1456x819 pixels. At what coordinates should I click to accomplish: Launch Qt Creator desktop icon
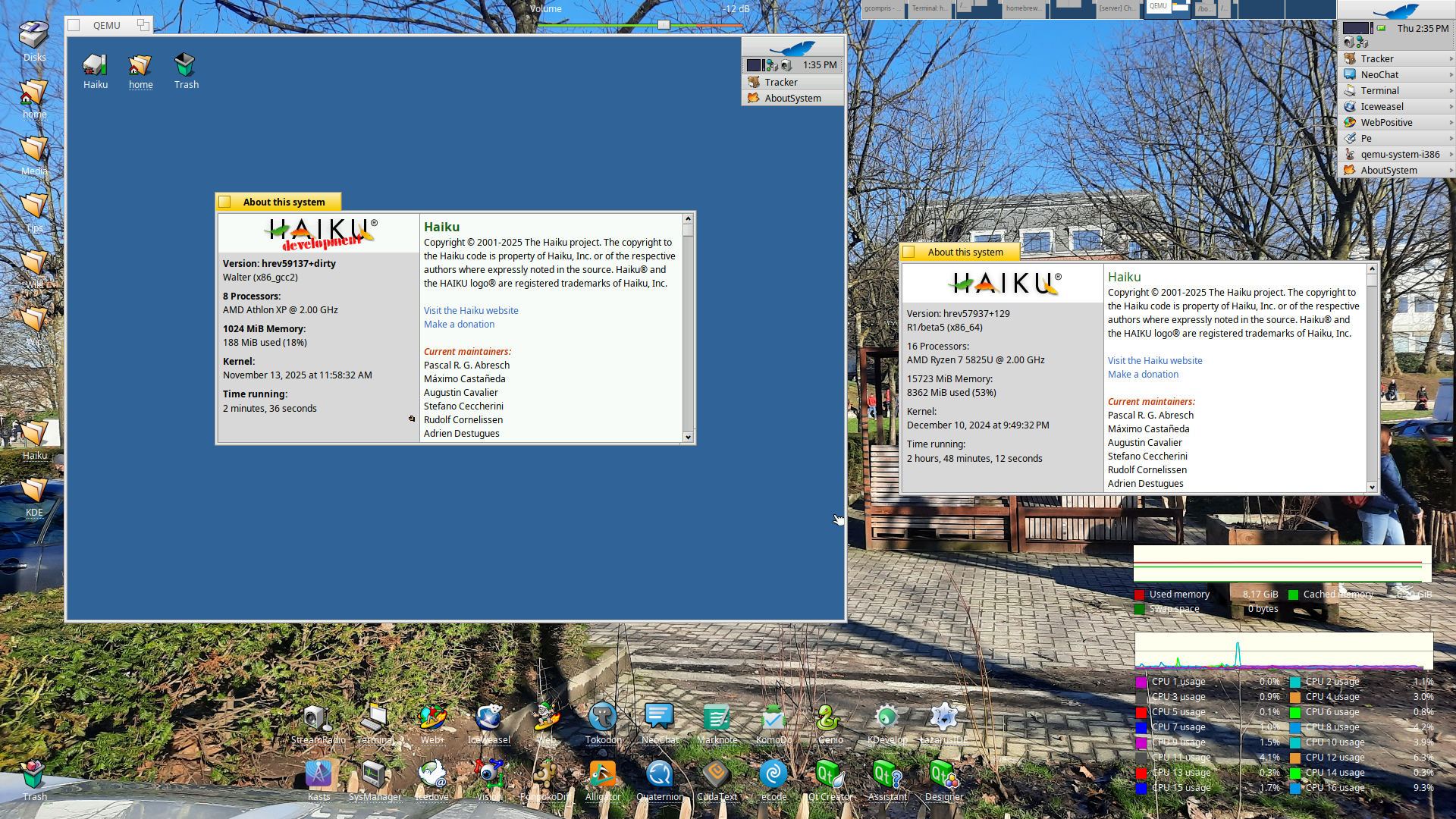coord(830,775)
